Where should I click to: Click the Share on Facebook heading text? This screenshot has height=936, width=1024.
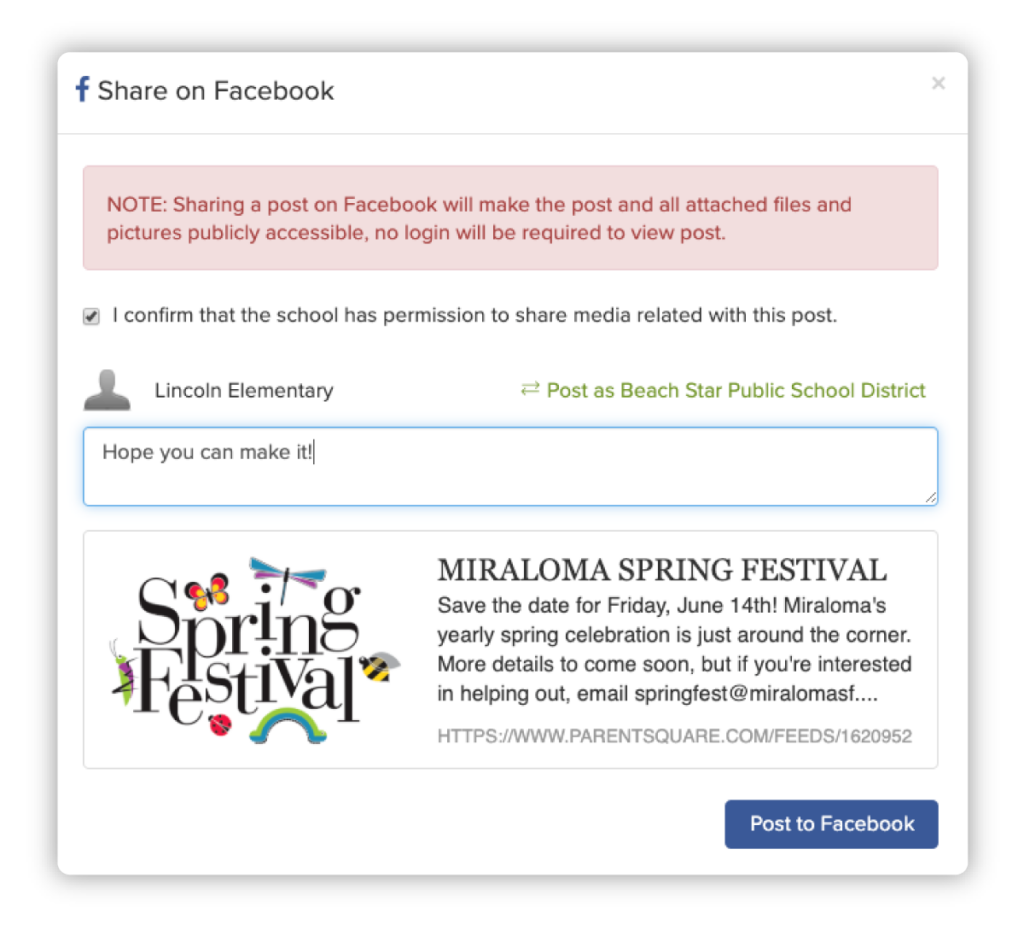pos(216,90)
